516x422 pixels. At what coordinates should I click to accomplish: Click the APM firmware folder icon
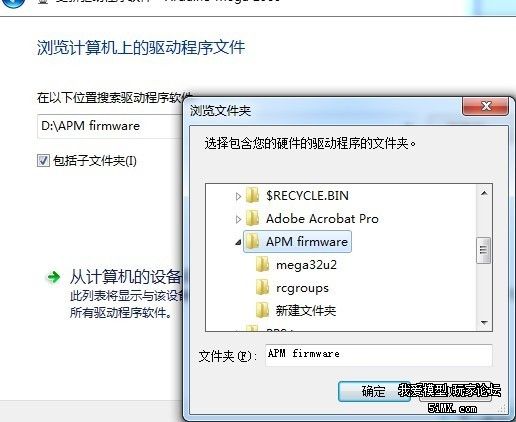point(252,241)
